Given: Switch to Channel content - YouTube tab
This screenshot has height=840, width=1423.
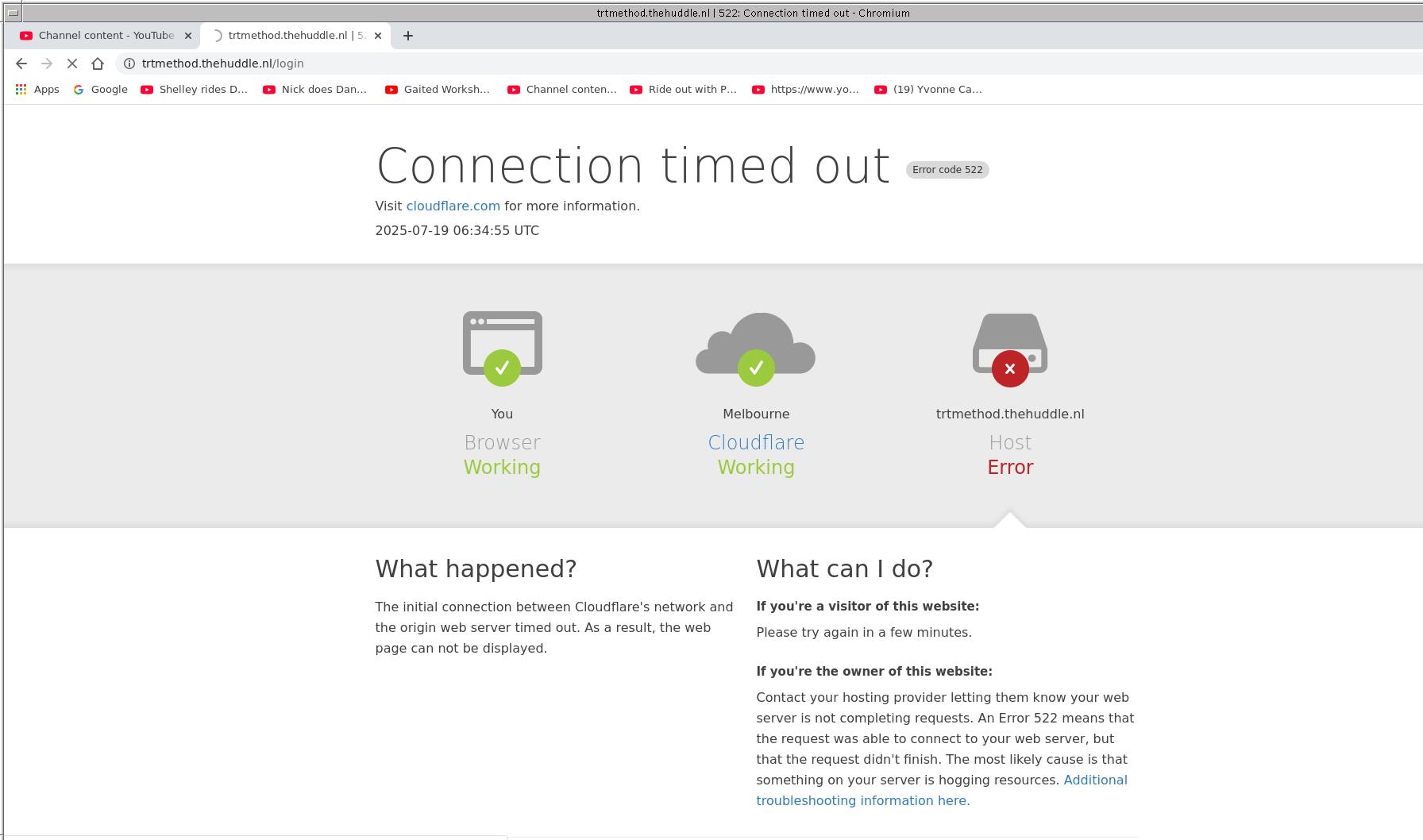Looking at the screenshot, I should point(105,36).
